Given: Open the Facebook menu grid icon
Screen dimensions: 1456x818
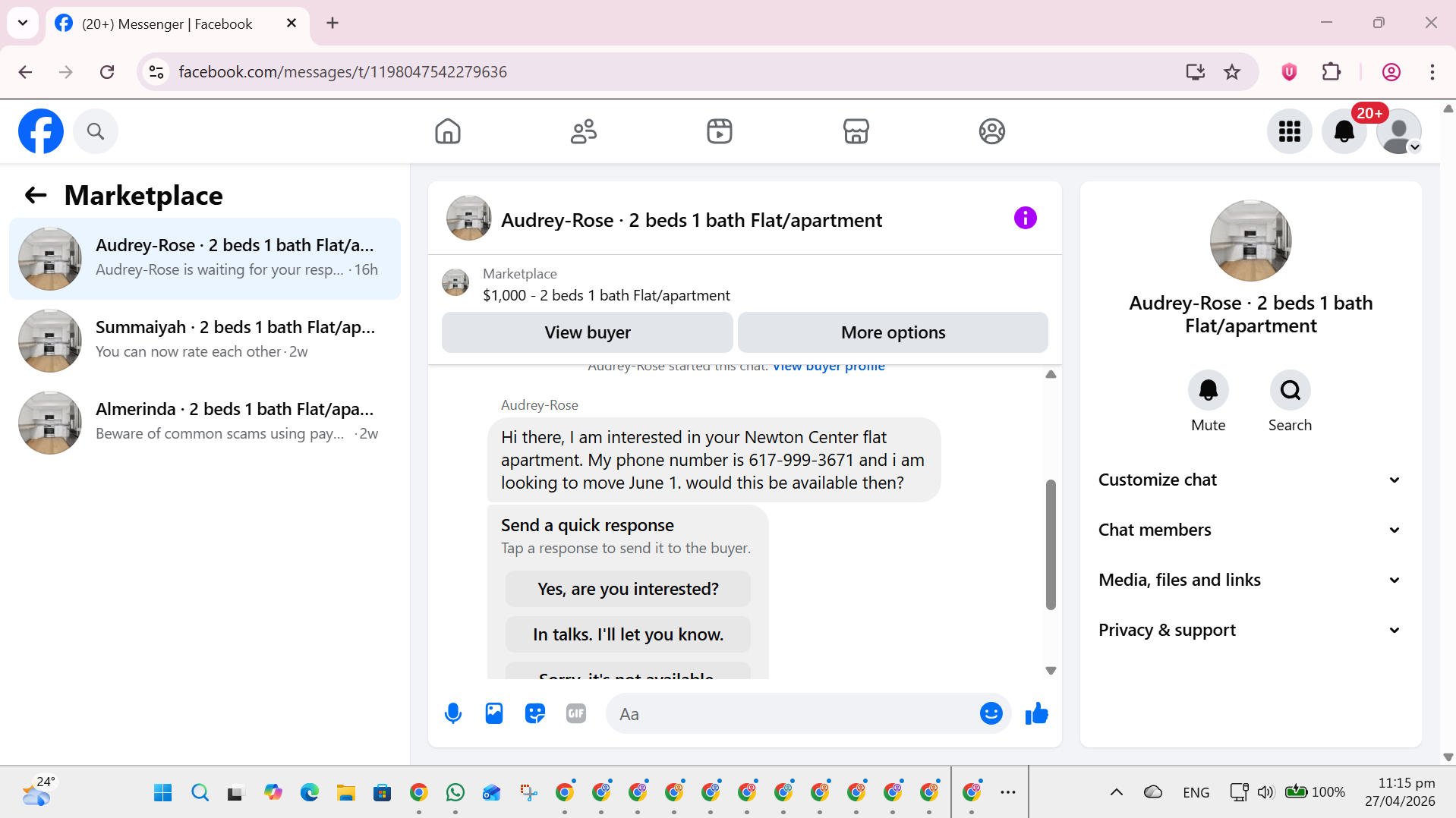Looking at the screenshot, I should (1290, 131).
